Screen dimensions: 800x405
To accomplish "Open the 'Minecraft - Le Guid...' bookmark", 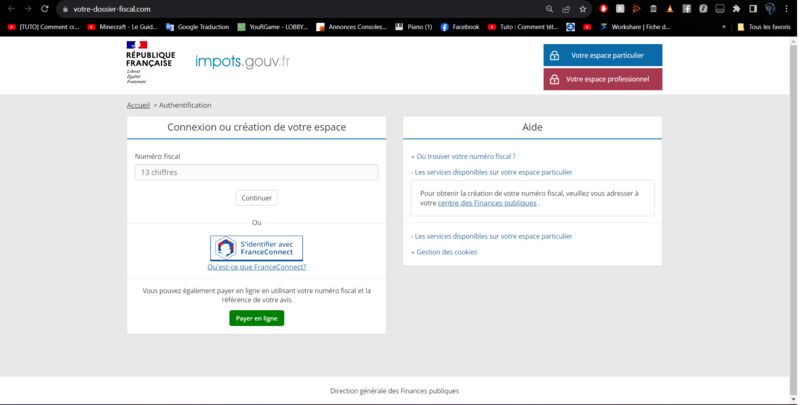I will point(122,27).
